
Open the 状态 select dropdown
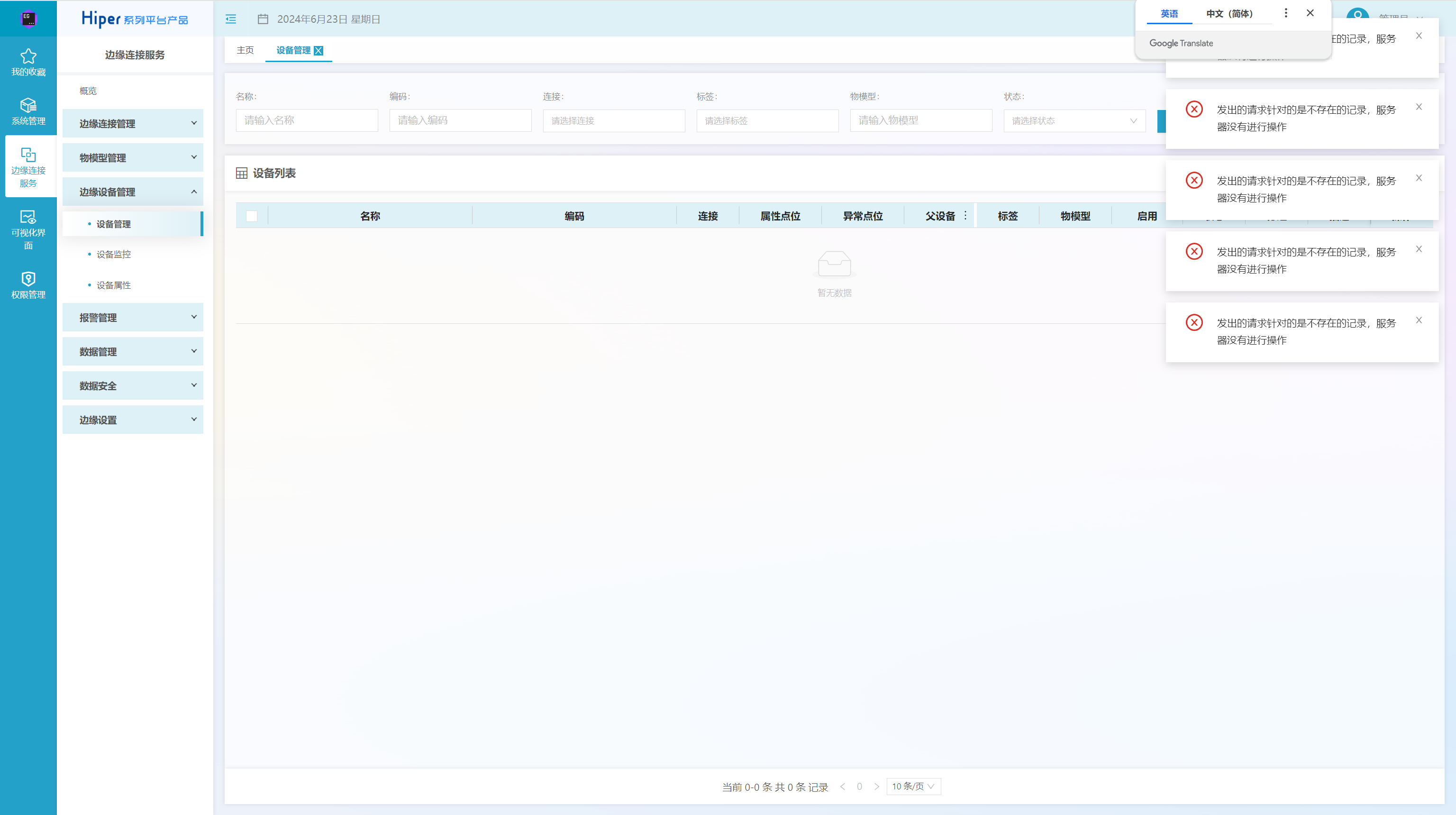(1074, 120)
